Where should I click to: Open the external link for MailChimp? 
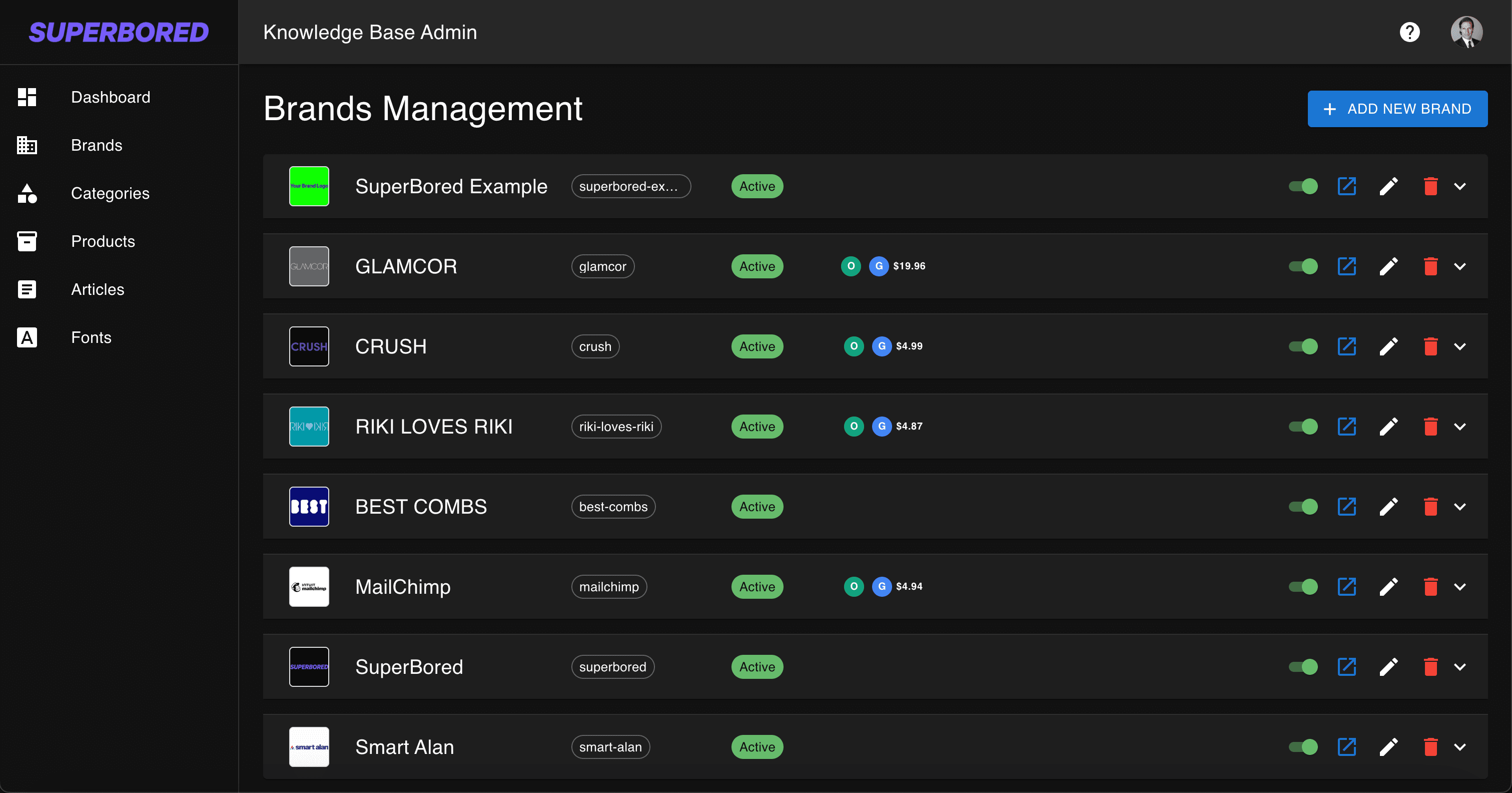coord(1346,586)
